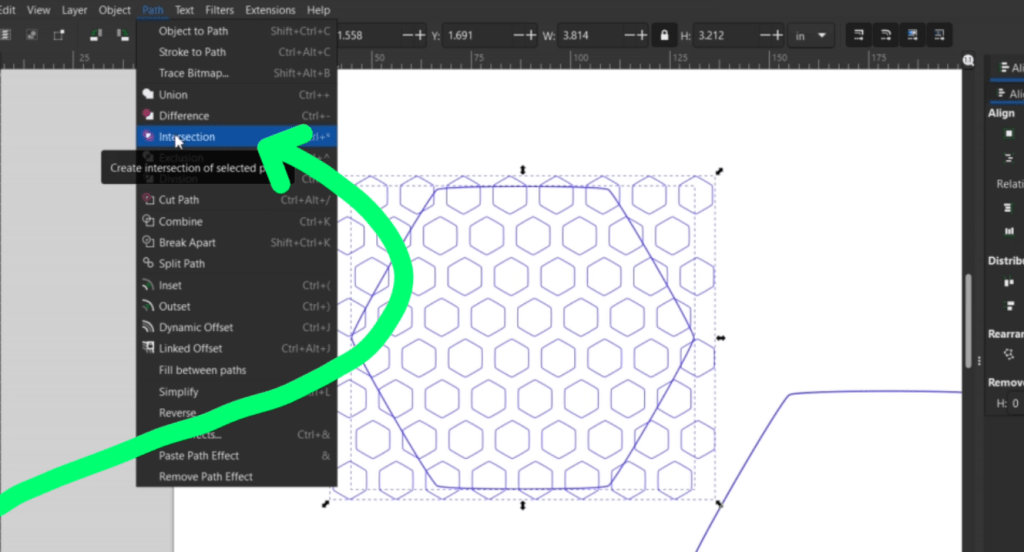Image resolution: width=1024 pixels, height=552 pixels.
Task: Select Intersection from the Path menu
Action: tap(187, 137)
